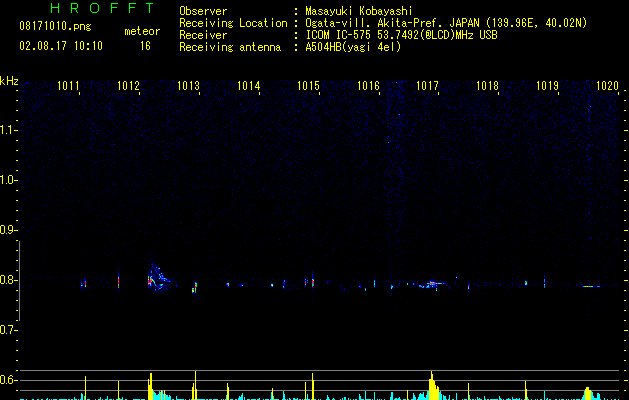Click the grey frequency range bar on left axis
Image resolution: width=629 pixels, height=400 pixels.
[19, 281]
